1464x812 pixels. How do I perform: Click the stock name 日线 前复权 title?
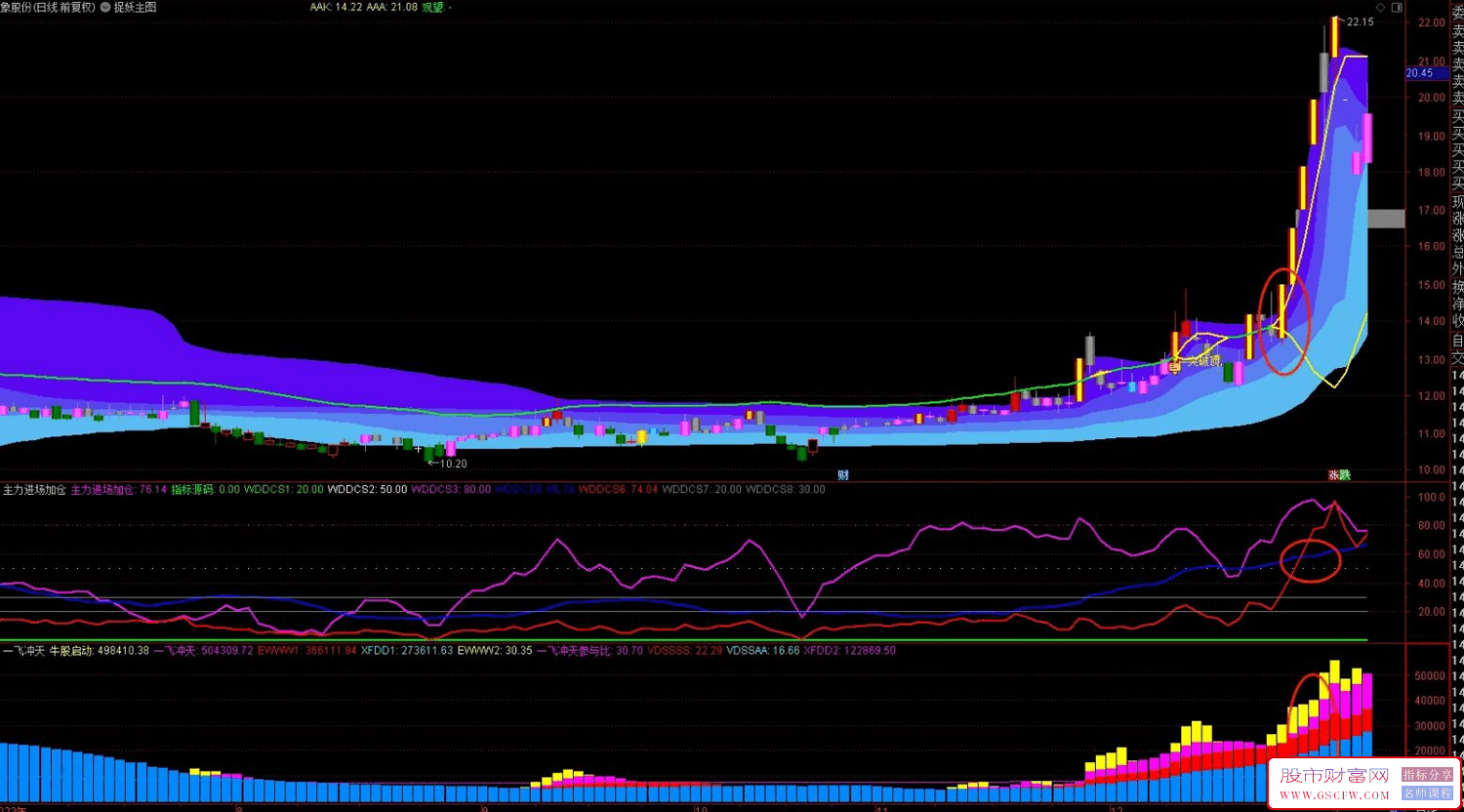click(48, 7)
